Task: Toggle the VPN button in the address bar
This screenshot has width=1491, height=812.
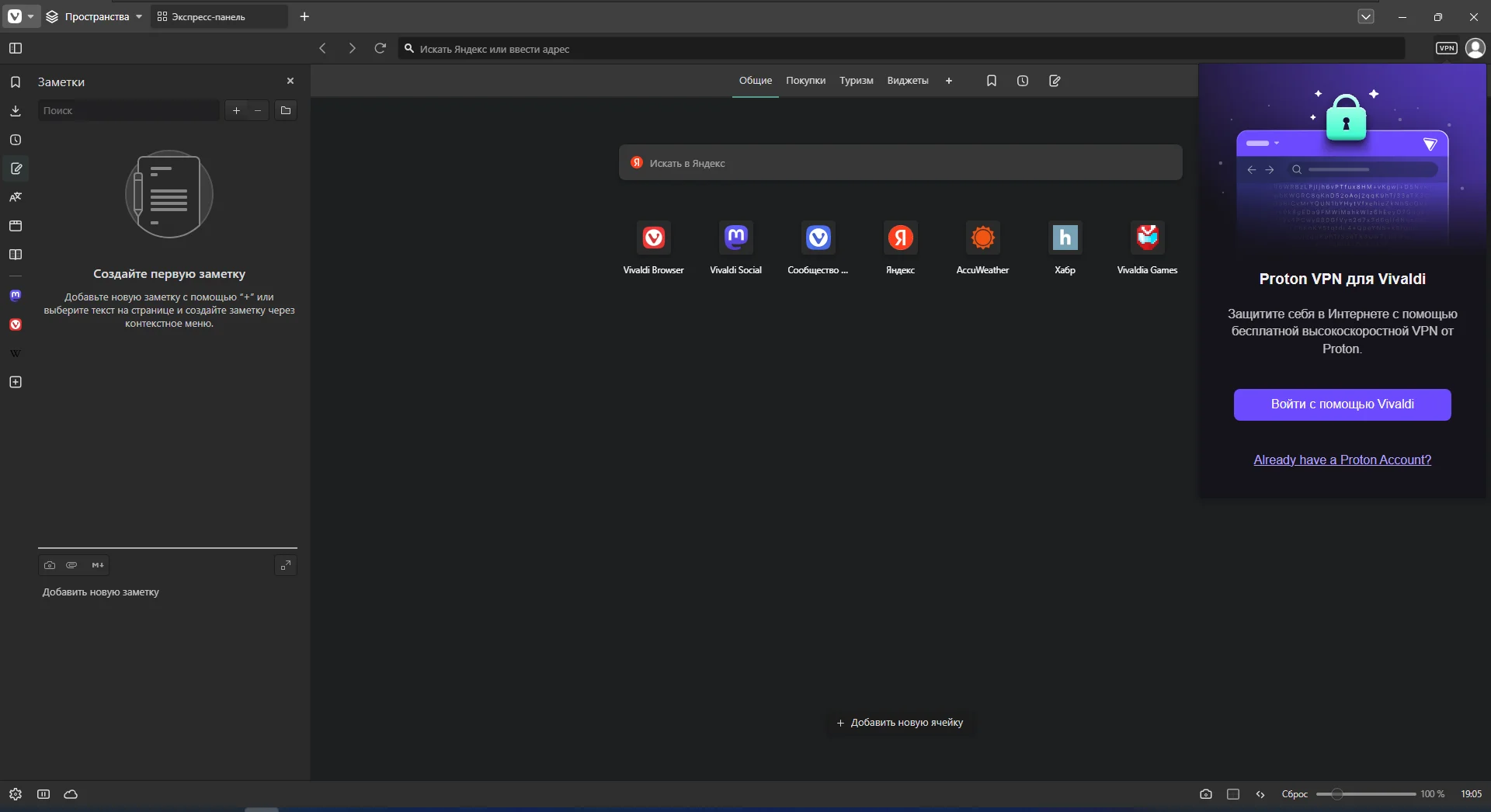Action: point(1446,48)
